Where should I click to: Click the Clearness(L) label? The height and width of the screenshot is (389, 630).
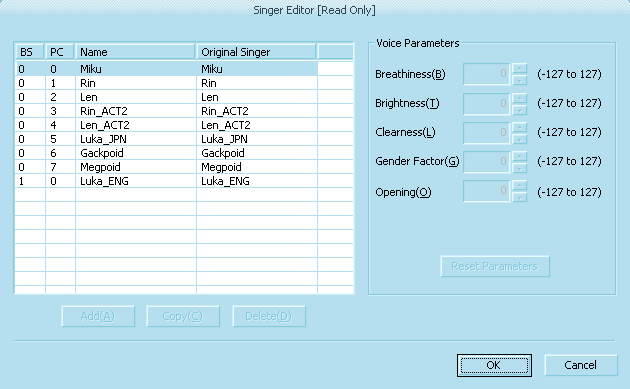click(405, 132)
